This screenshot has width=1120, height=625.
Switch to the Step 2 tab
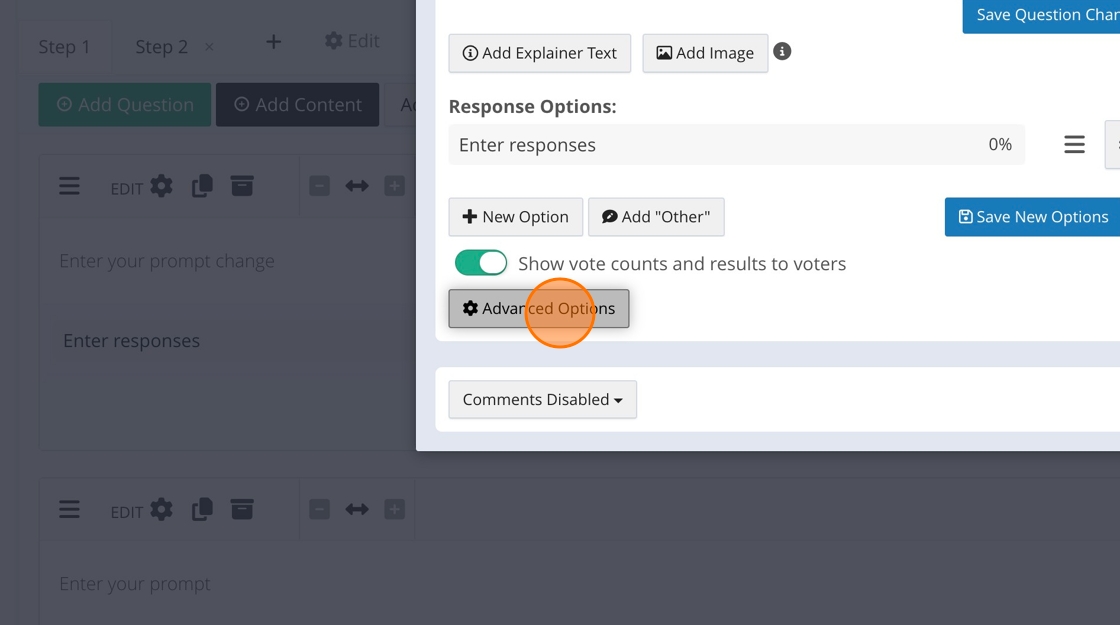click(x=161, y=47)
